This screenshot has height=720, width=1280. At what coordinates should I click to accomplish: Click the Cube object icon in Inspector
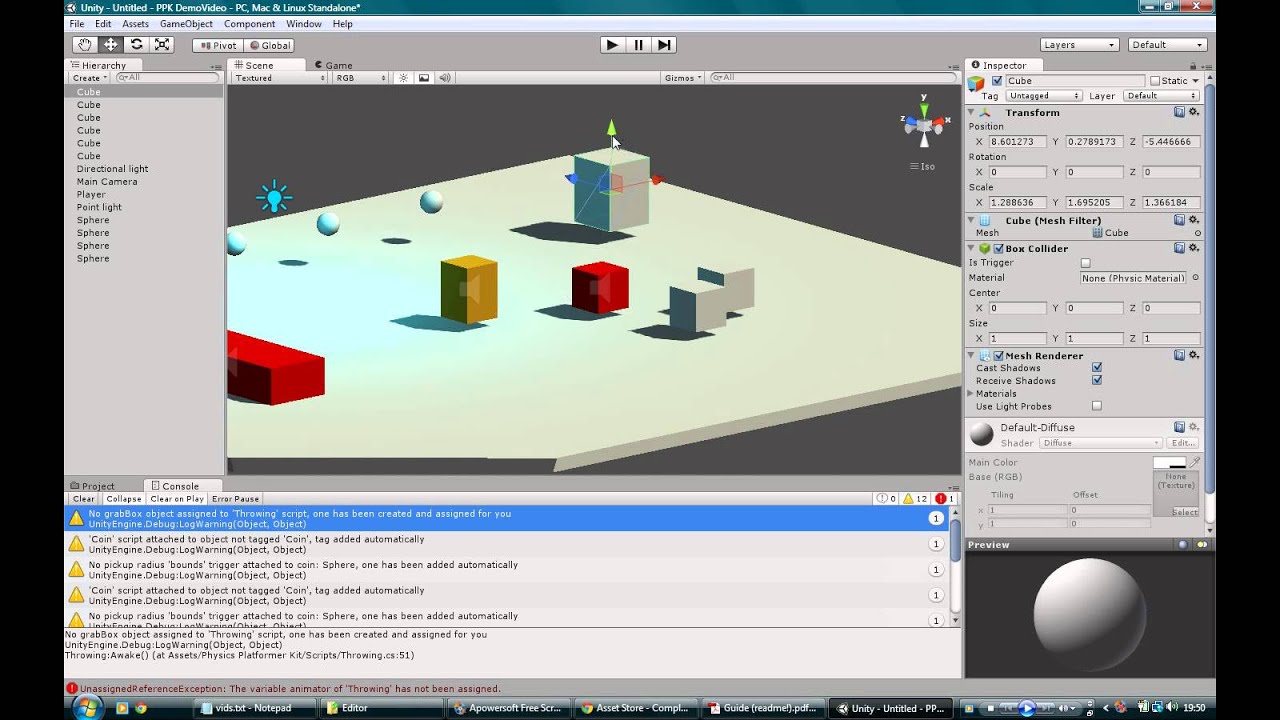977,82
